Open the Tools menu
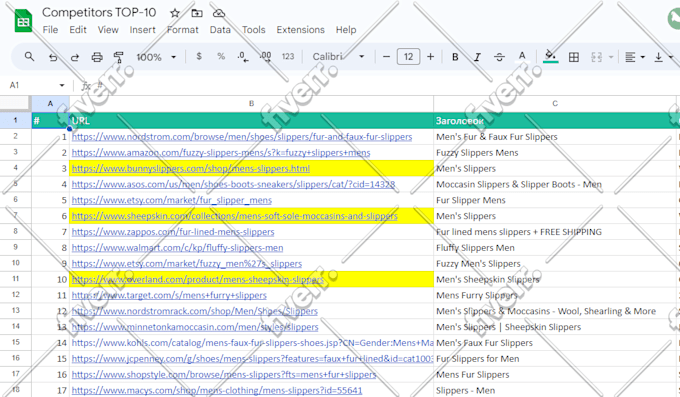Screen dimensions: 680x397 [x=254, y=30]
